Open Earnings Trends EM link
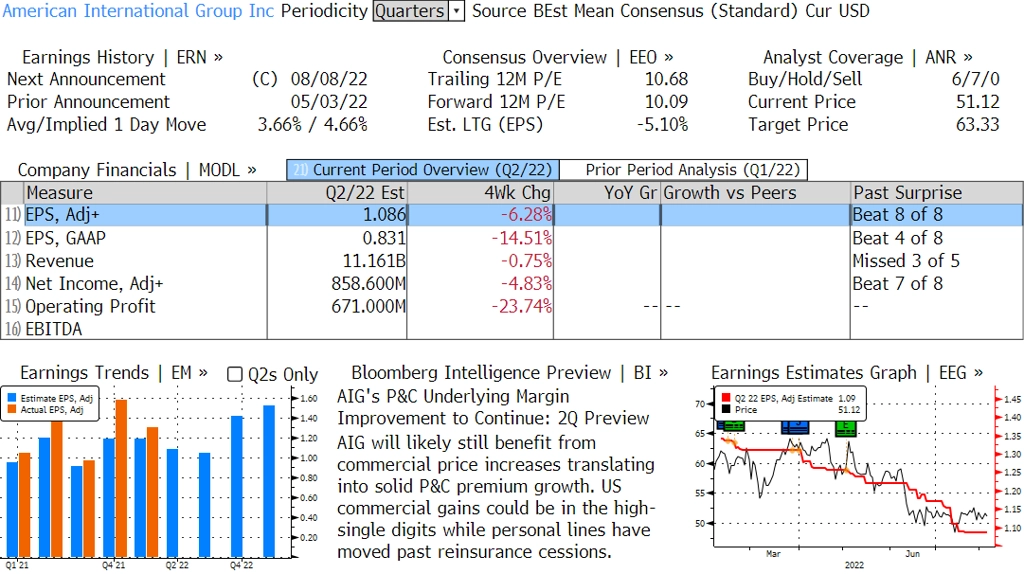 tap(114, 373)
